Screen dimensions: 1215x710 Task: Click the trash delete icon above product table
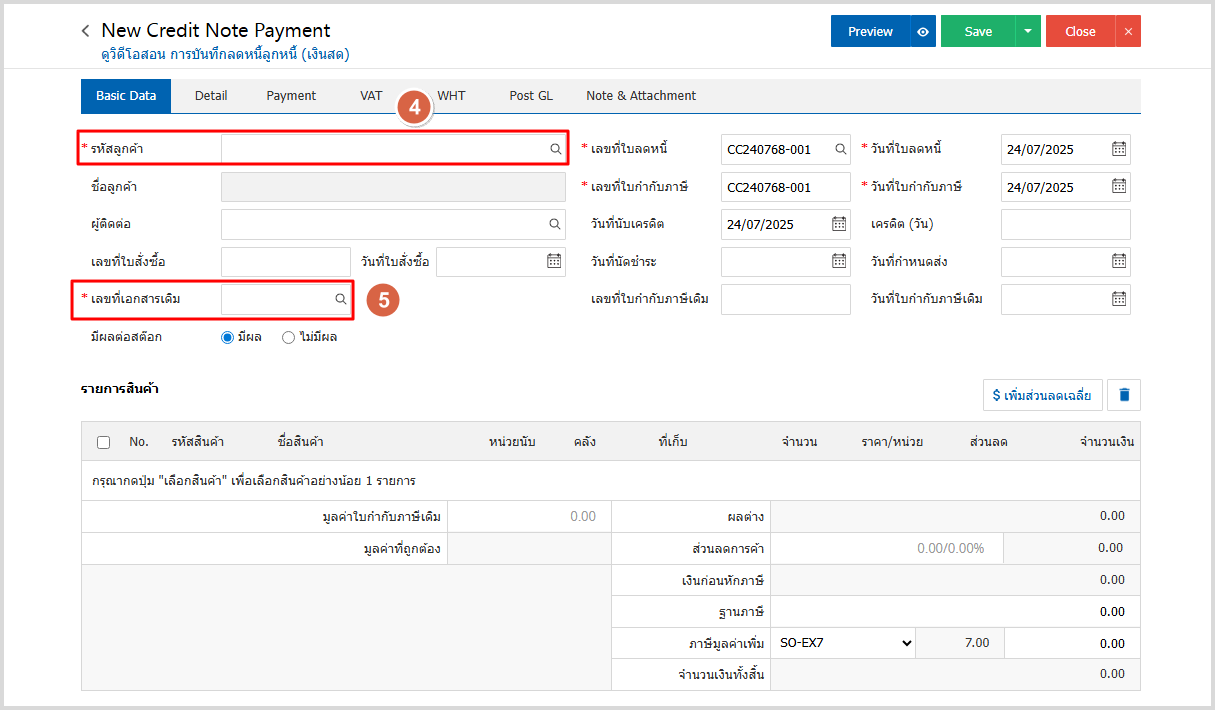[x=1124, y=395]
